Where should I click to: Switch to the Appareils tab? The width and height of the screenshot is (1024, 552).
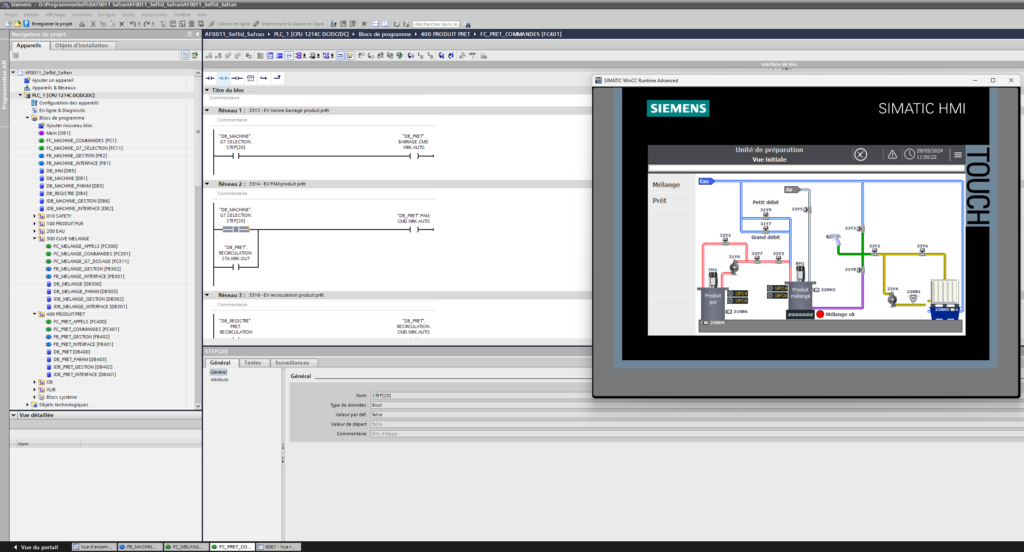pos(29,46)
